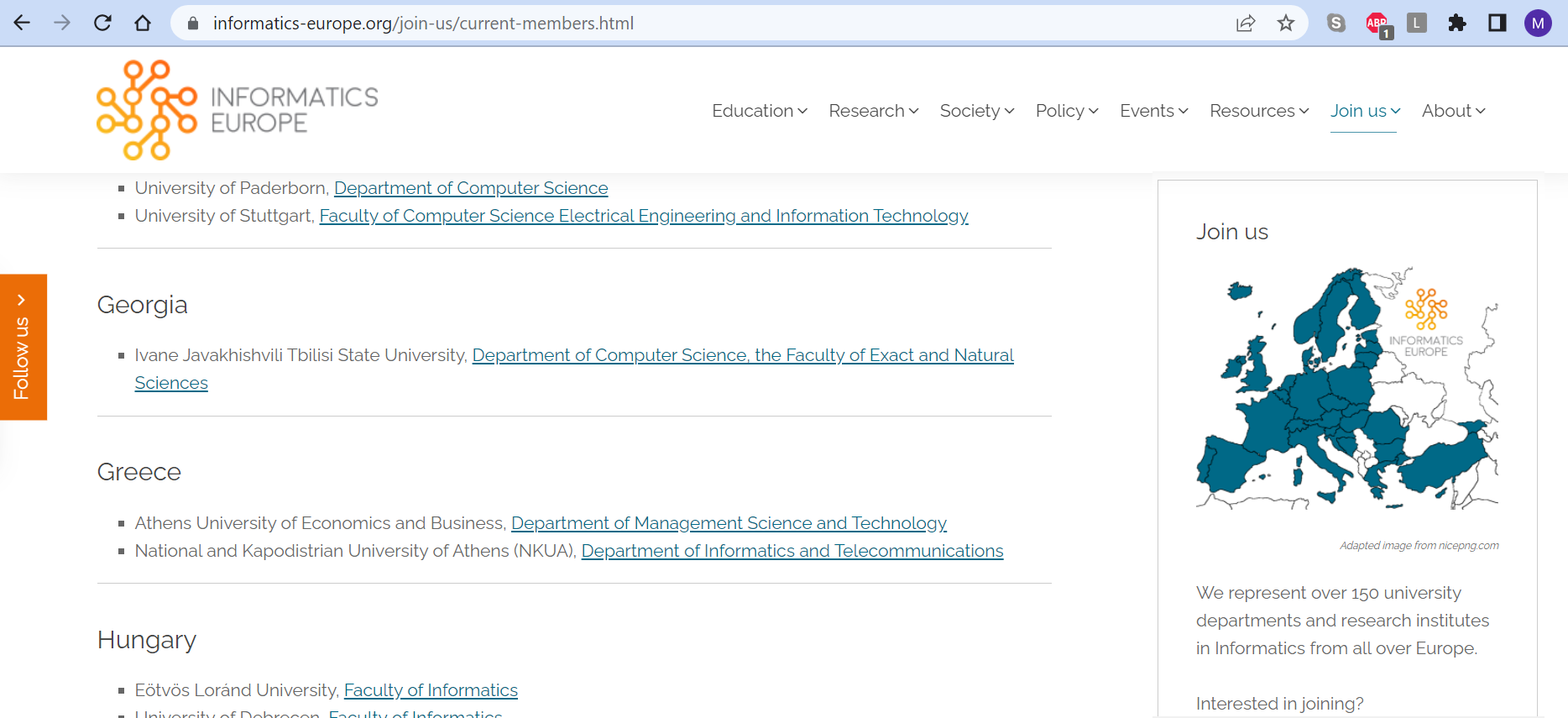Open Eötvös Loránd Faculty of Informatics link

click(x=431, y=690)
